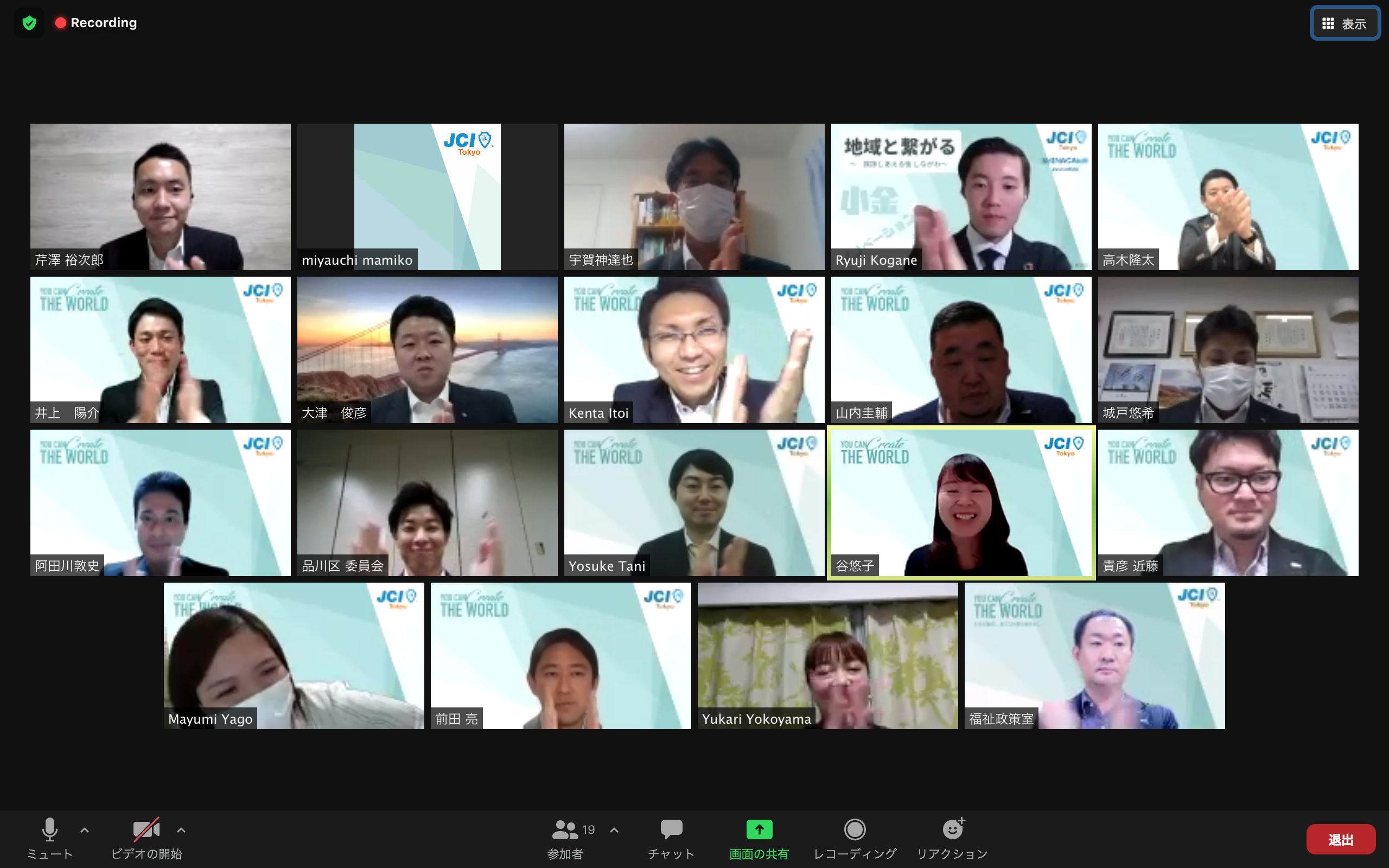1389x868 pixels.
Task: Click the green encryption shield icon
Action: [x=29, y=23]
